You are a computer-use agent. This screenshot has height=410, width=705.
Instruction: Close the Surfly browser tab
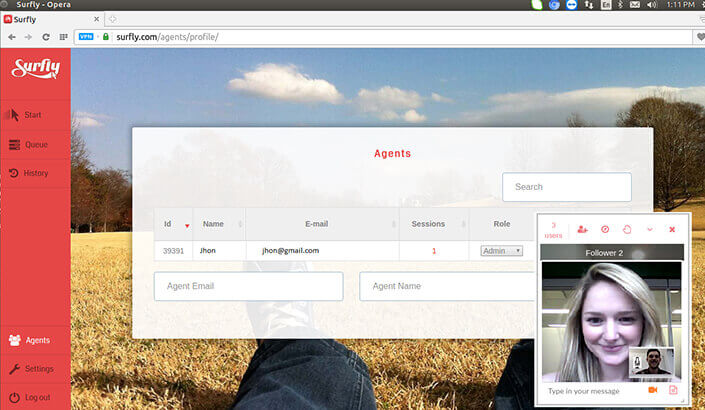96,19
